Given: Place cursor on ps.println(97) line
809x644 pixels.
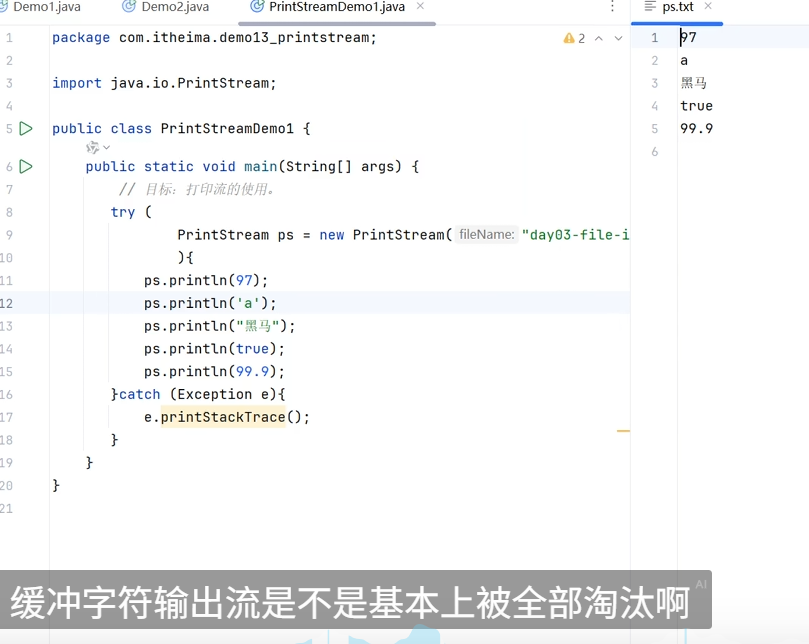Looking at the screenshot, I should [x=206, y=280].
